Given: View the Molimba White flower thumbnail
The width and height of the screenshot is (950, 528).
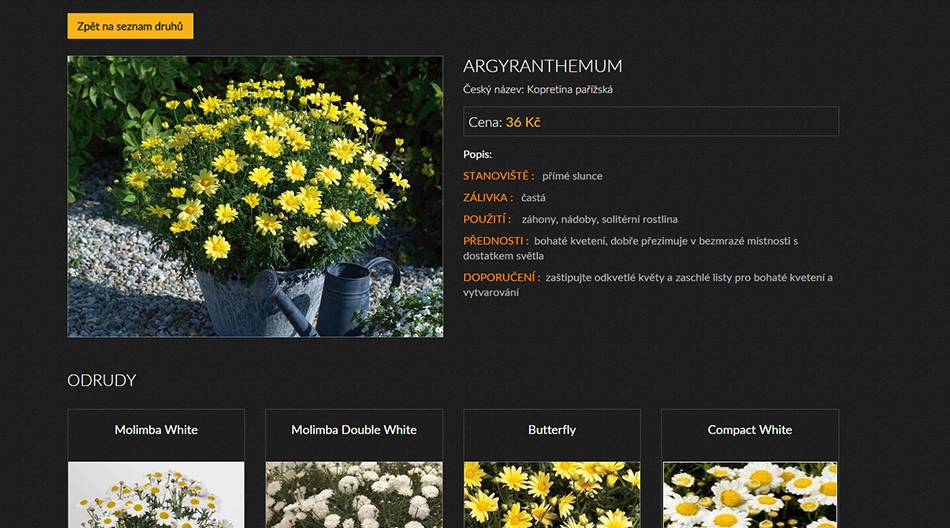Looking at the screenshot, I should coord(156,495).
